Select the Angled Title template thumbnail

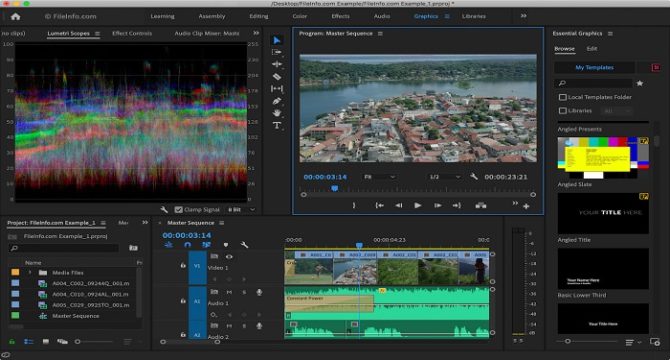coord(603,213)
